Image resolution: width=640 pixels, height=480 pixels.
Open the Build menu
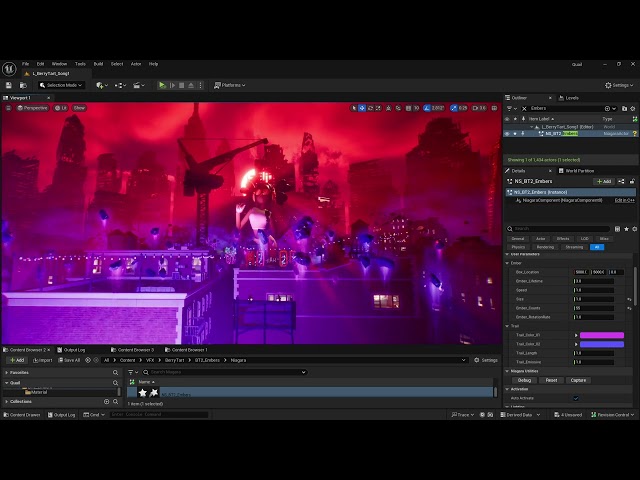[98, 64]
